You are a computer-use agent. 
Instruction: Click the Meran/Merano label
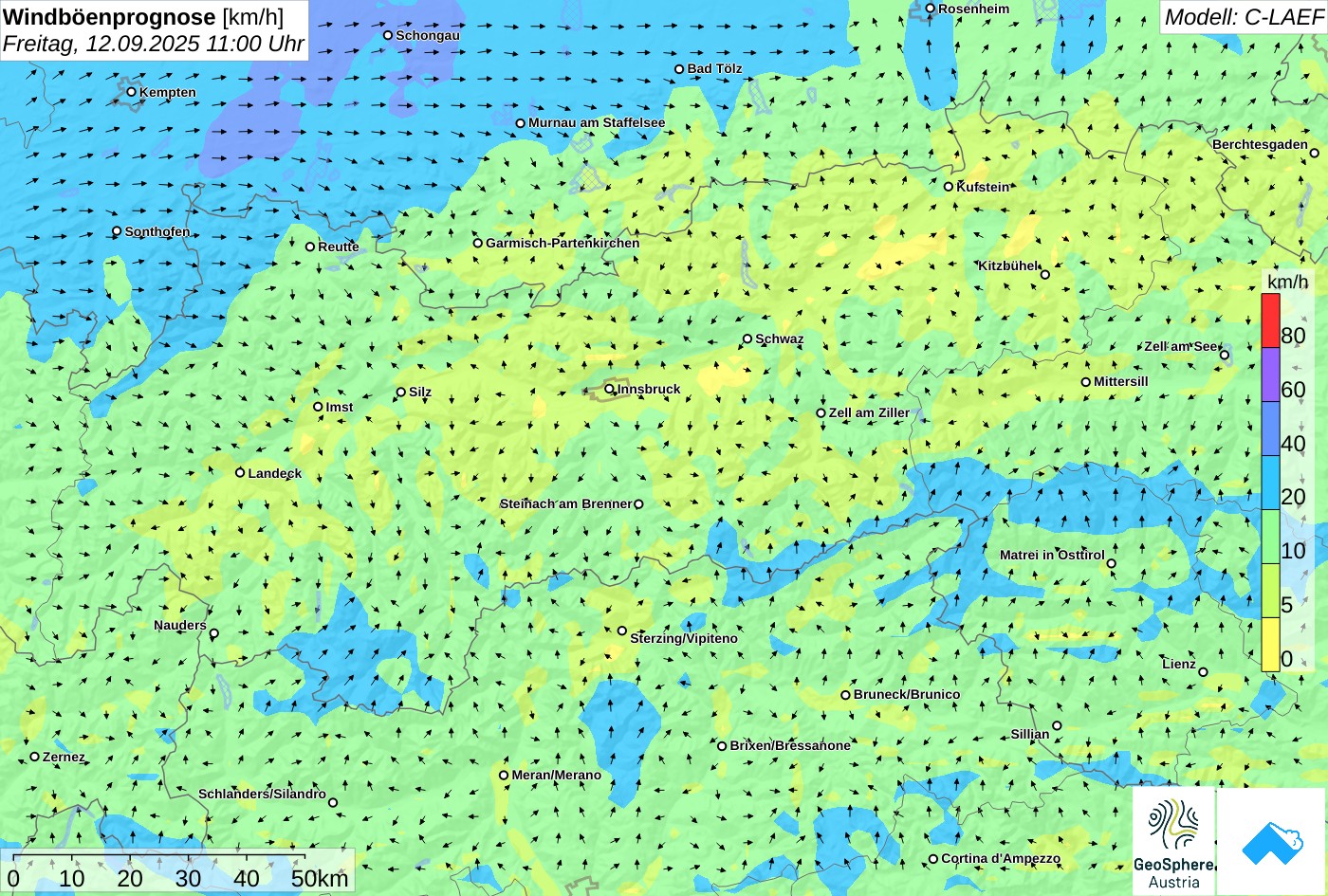(557, 775)
